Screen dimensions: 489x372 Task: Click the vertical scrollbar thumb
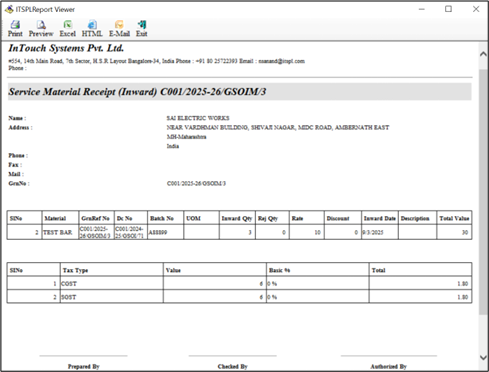(483, 192)
